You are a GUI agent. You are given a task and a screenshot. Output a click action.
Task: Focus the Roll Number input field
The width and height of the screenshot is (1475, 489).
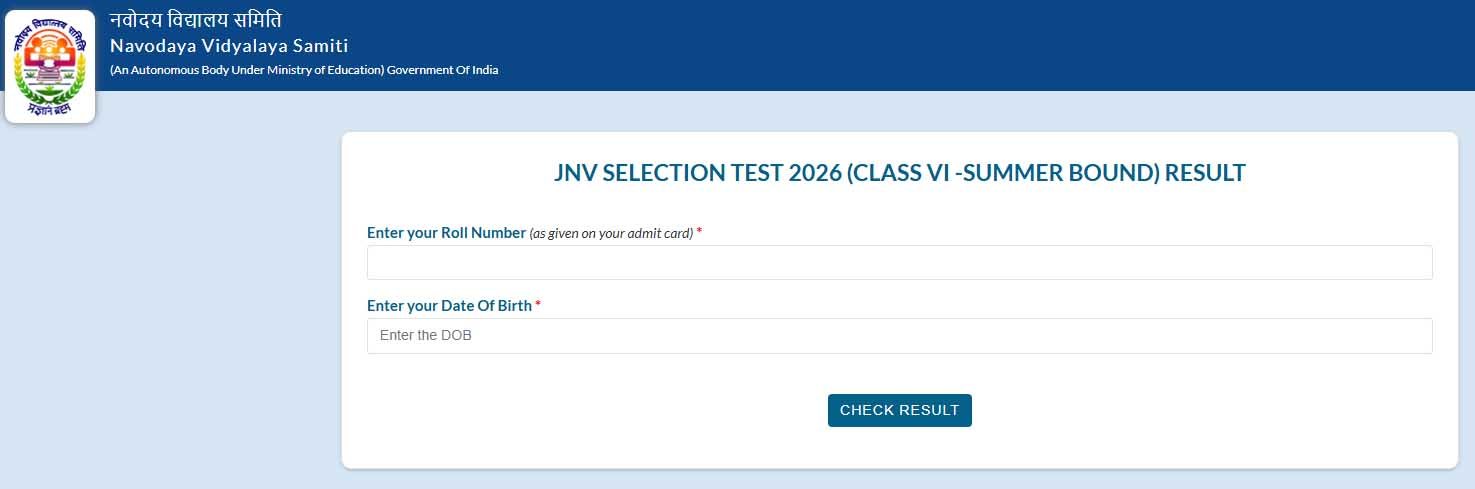coord(899,263)
